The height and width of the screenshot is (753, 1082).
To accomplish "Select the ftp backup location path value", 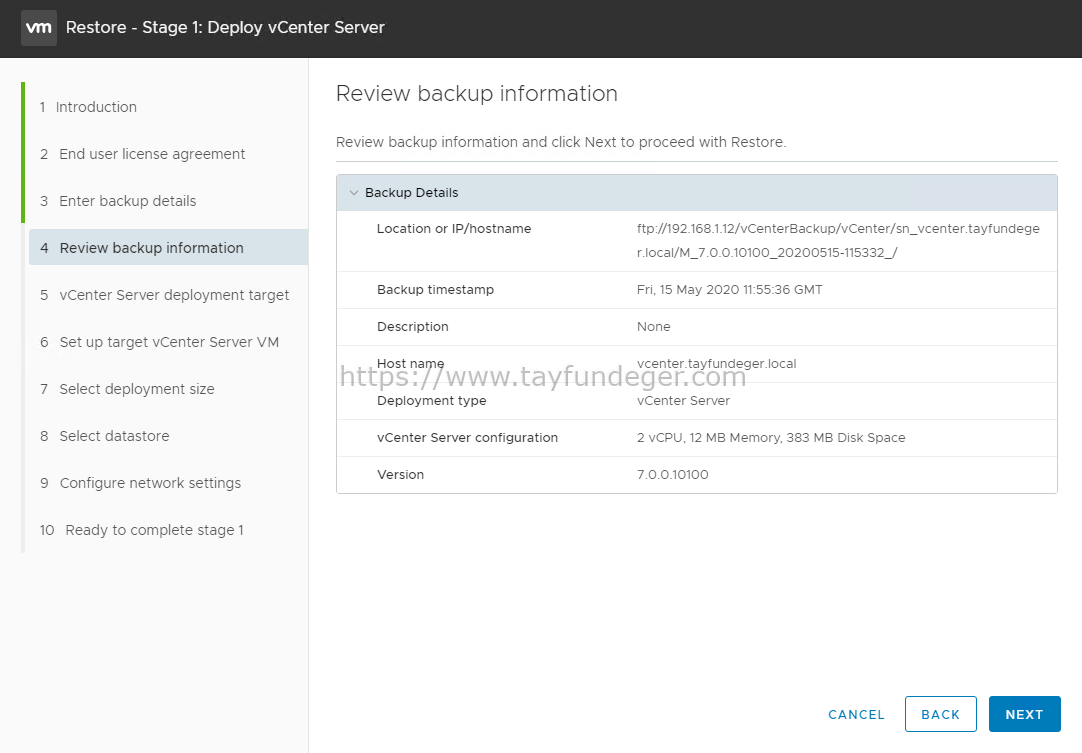I will pos(838,240).
